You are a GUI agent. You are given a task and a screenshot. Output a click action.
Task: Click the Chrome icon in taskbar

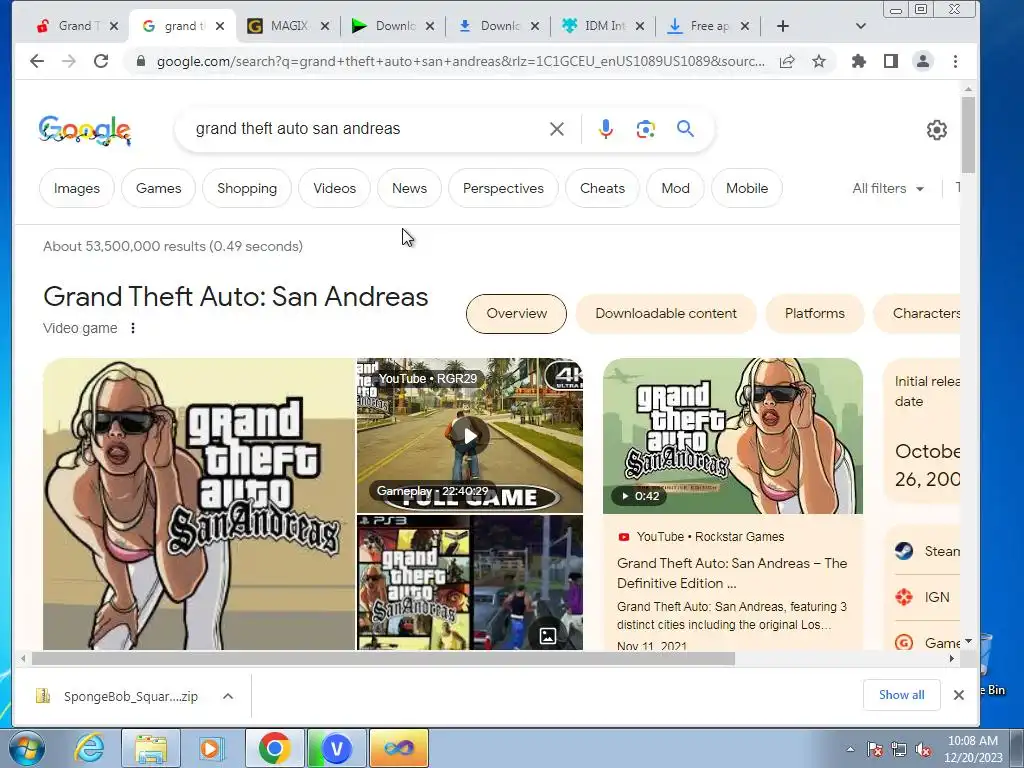274,748
